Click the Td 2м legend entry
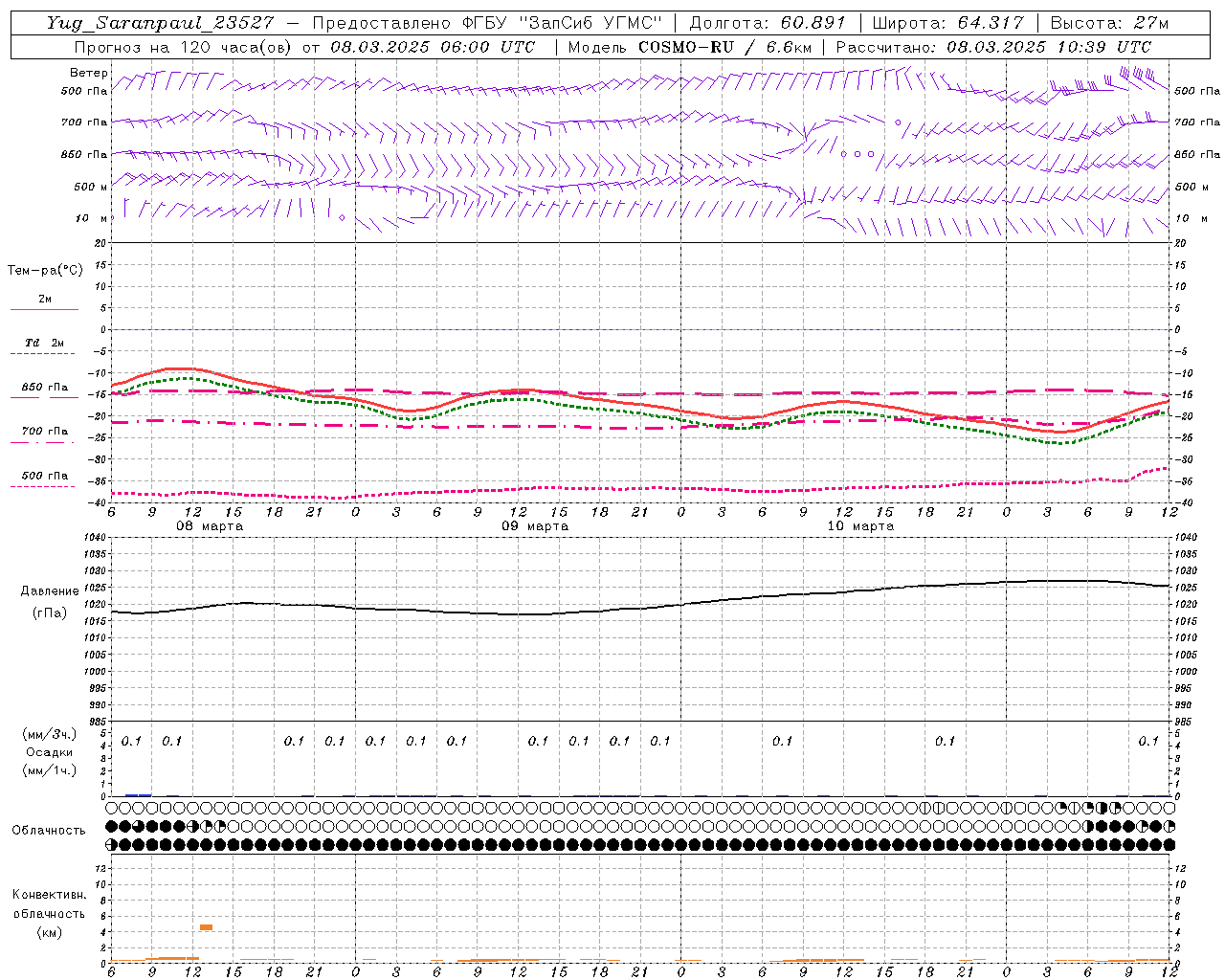Screen dimensions: 1225x980 (x=44, y=343)
